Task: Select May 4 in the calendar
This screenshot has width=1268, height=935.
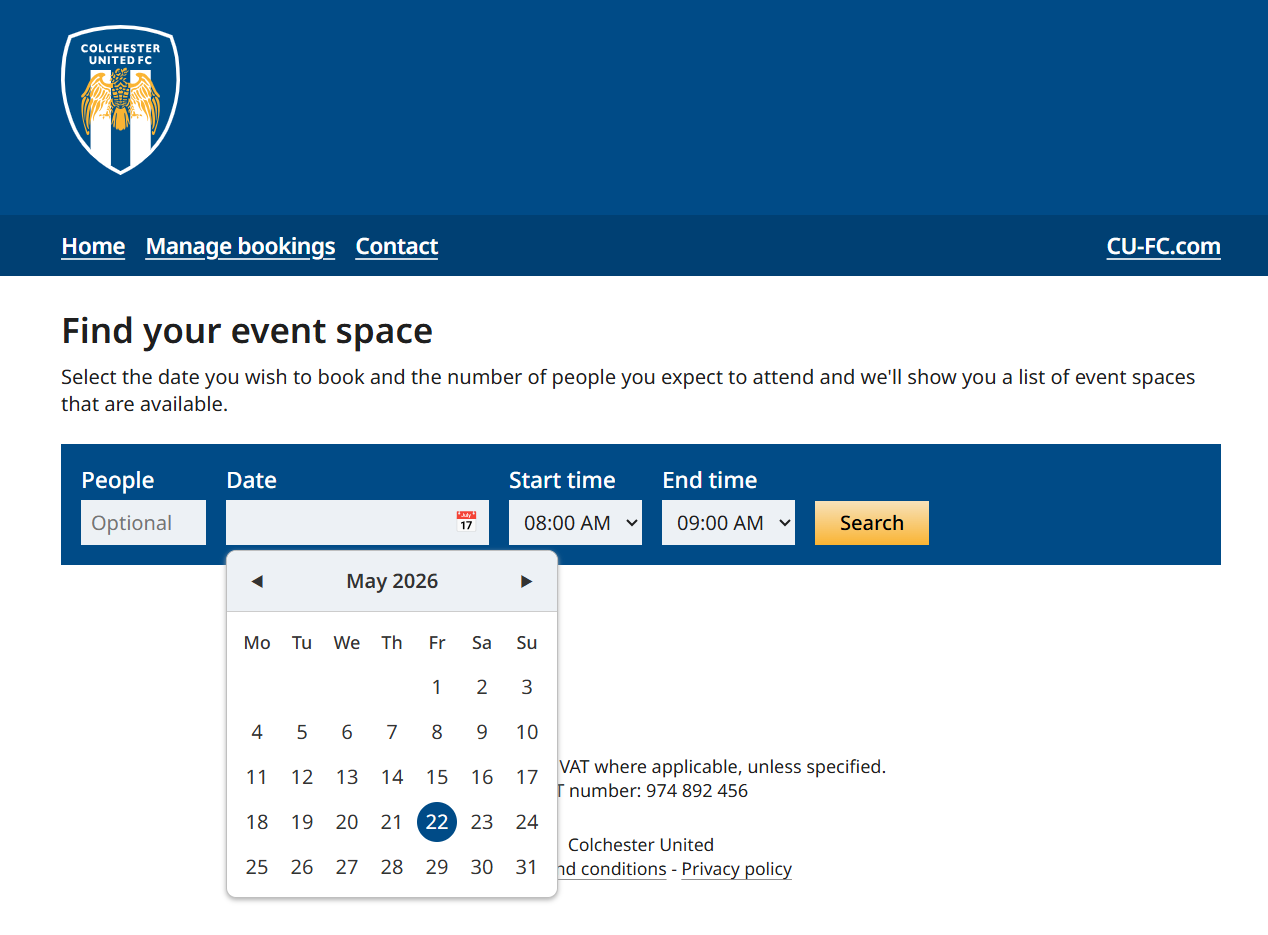Action: click(257, 732)
